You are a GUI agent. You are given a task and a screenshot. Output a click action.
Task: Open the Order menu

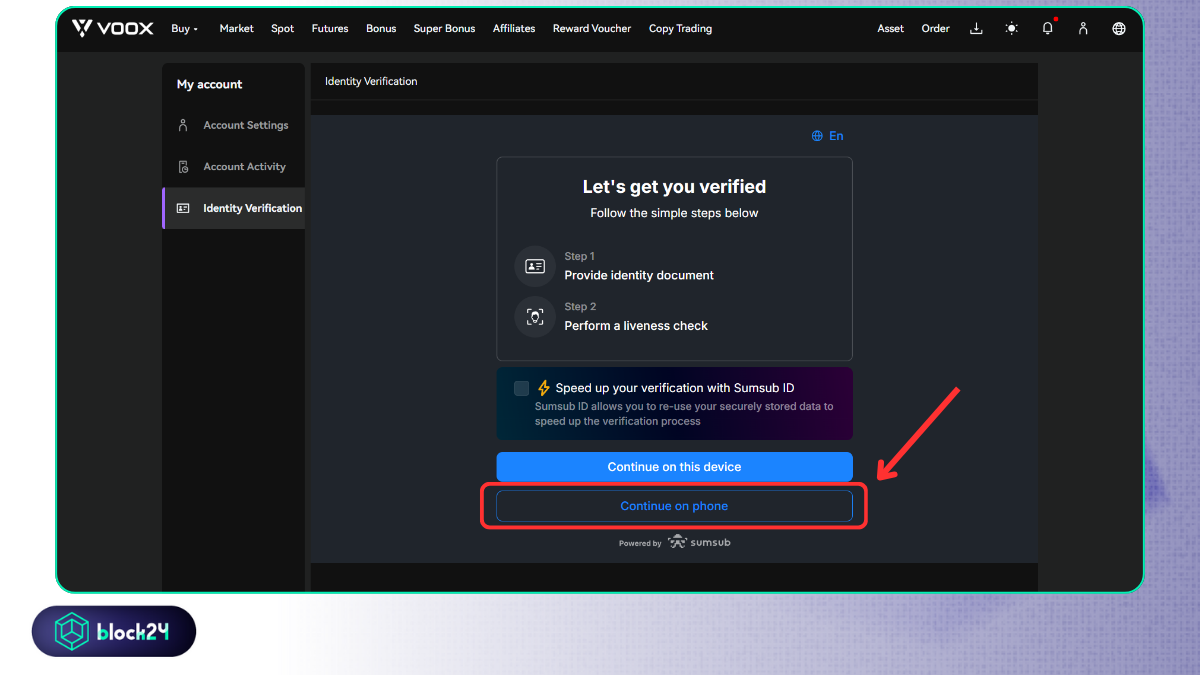[x=935, y=29]
